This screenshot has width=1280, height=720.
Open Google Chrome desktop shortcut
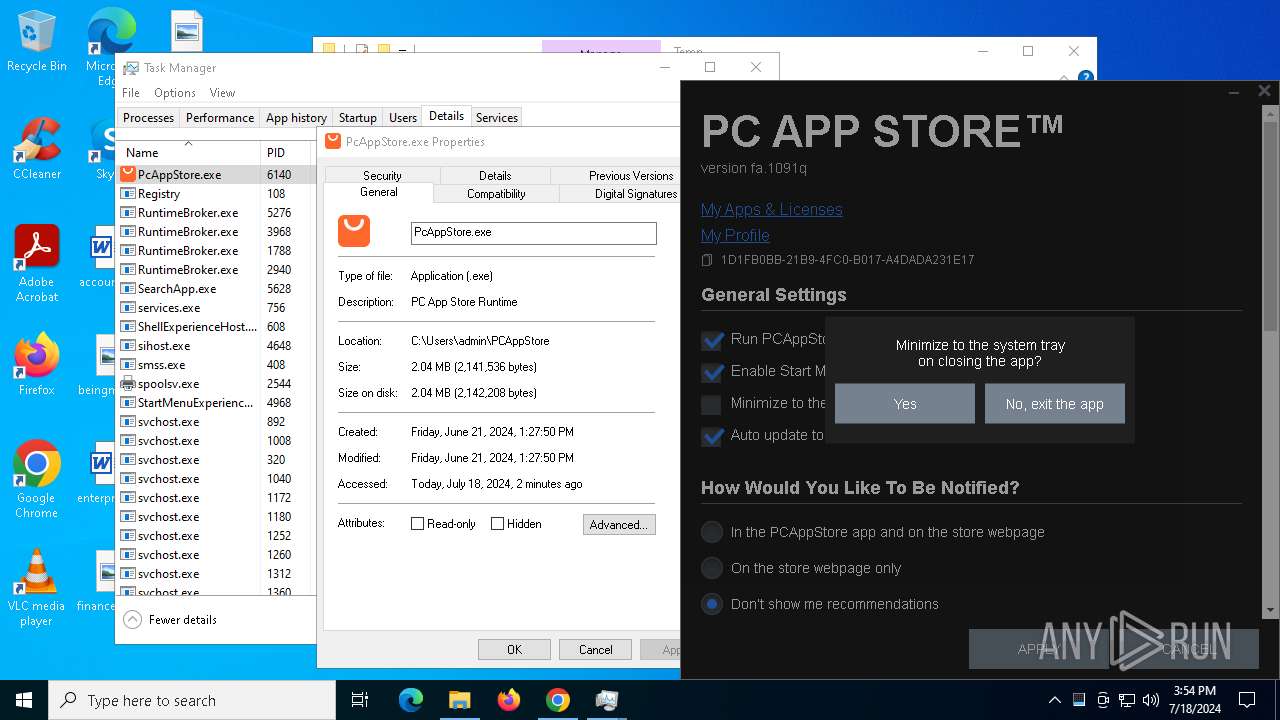pos(36,480)
